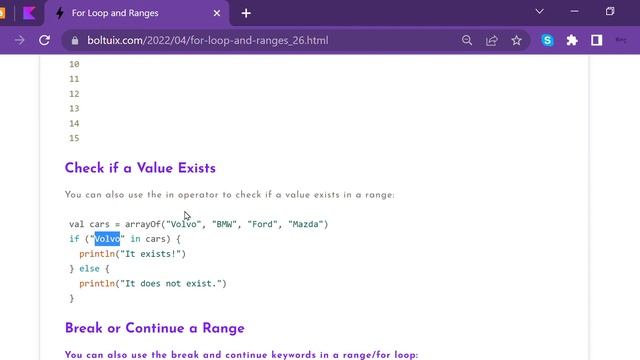Viewport: 640px width, 360px height.
Task: Click the highlighted Volvo text in if statement
Action: click(x=107, y=239)
